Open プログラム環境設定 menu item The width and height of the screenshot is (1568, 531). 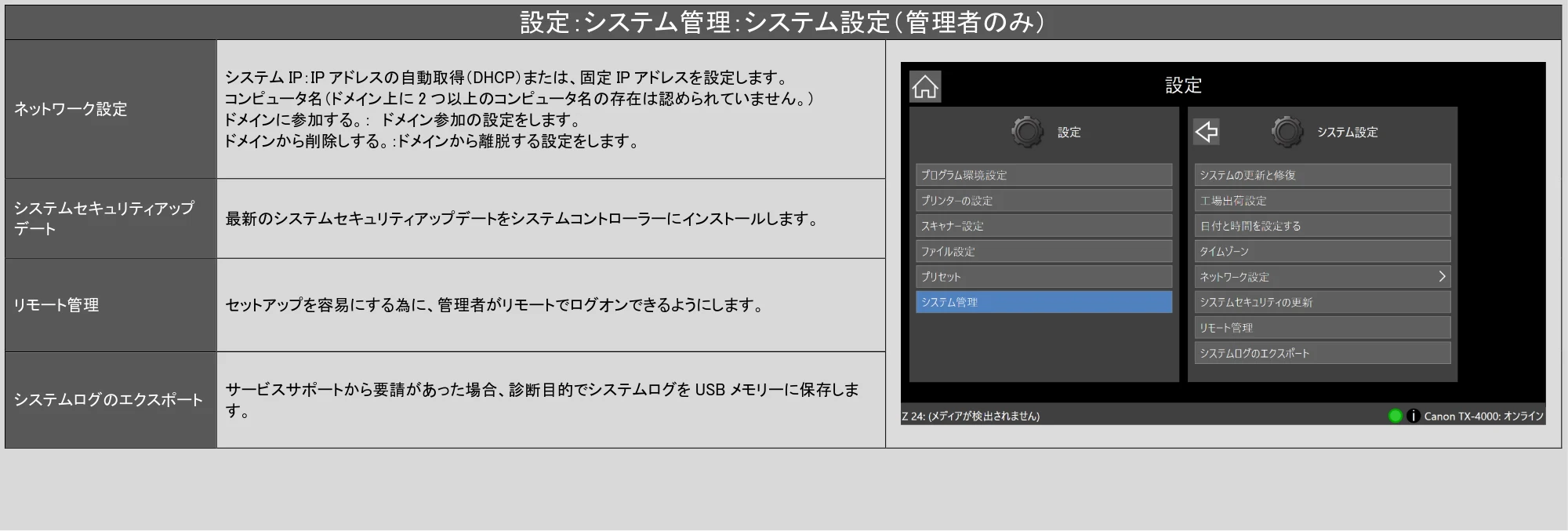(x=1044, y=175)
